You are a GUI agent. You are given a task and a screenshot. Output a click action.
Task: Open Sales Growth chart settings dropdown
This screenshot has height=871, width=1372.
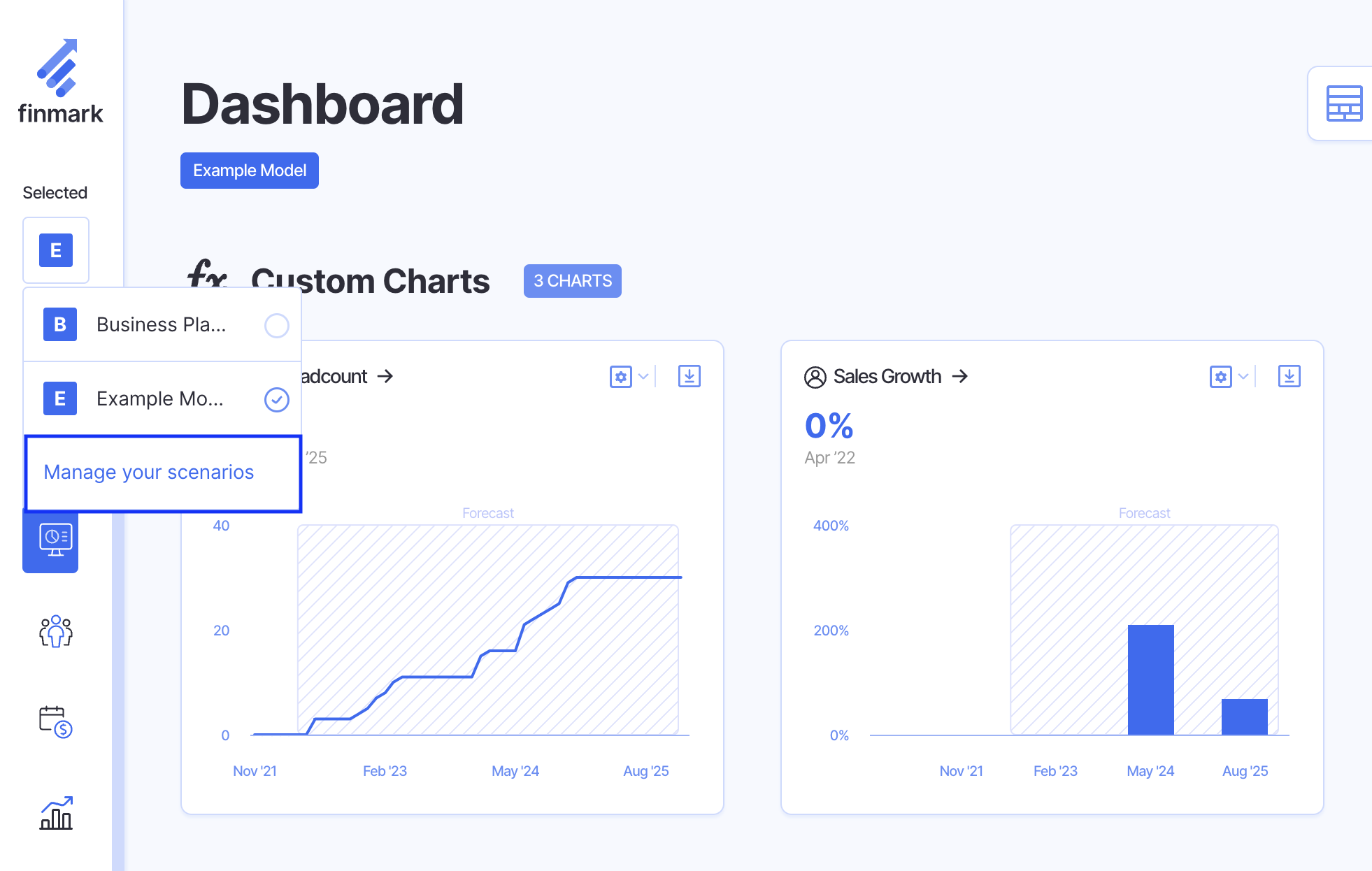(1229, 377)
